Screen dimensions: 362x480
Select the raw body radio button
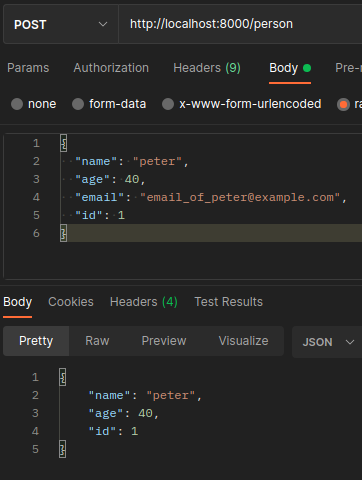[343, 104]
